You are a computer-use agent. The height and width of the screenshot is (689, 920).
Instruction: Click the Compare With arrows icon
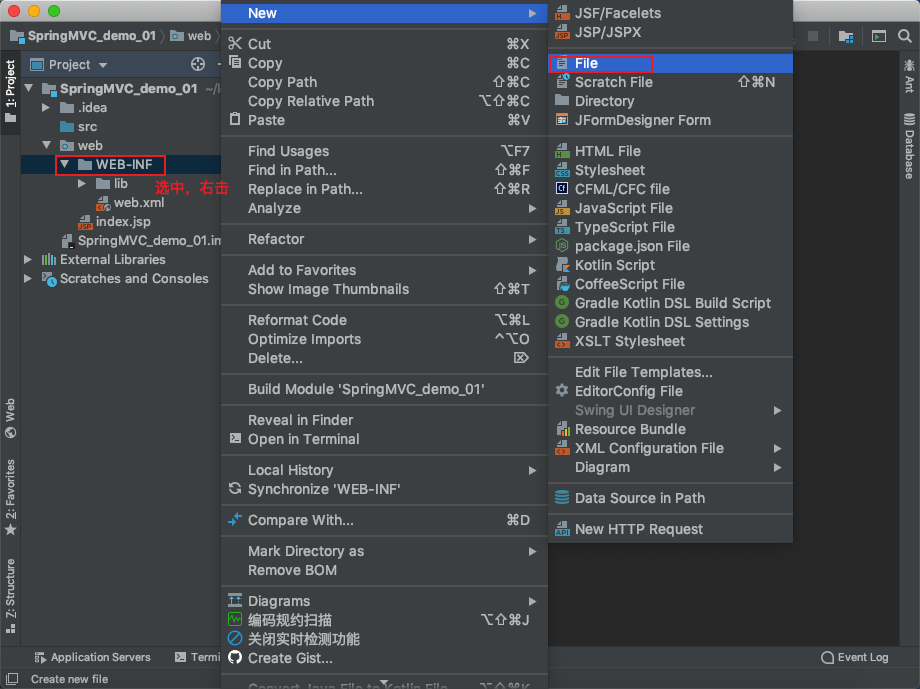click(235, 519)
